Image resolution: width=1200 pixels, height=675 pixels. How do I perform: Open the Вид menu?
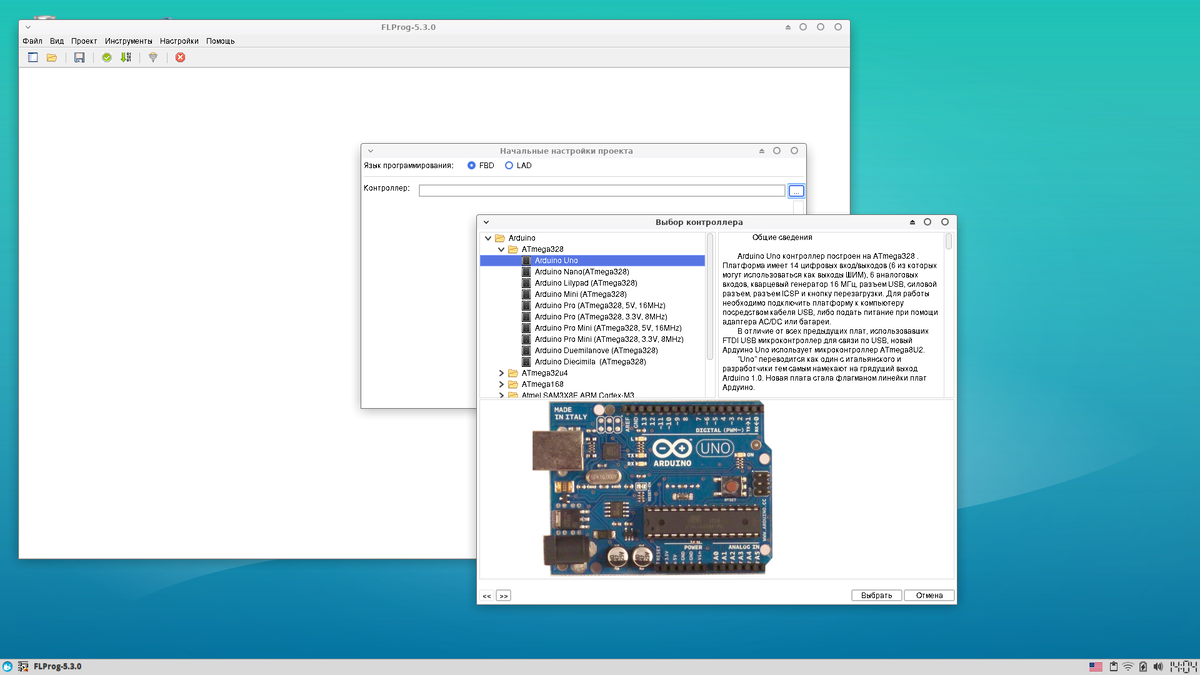[57, 41]
